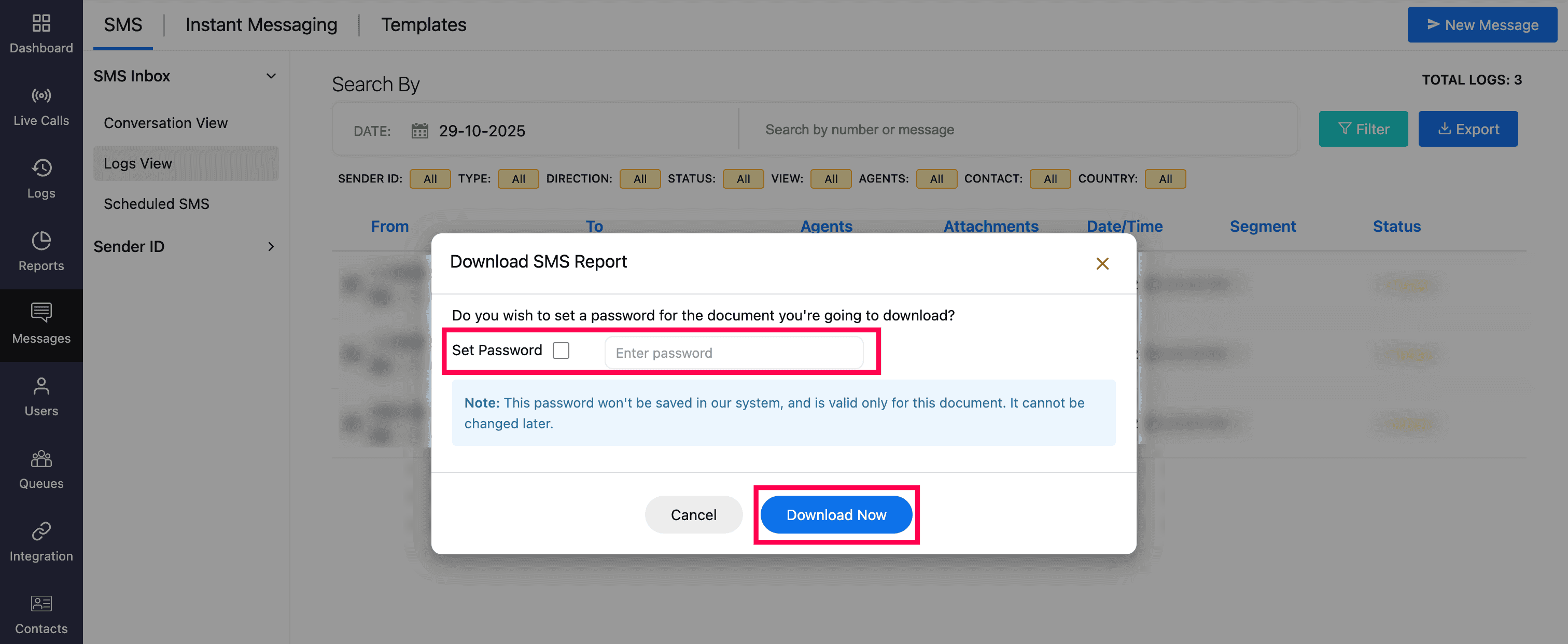
Task: Switch to the Instant Messaging tab
Action: (x=261, y=25)
